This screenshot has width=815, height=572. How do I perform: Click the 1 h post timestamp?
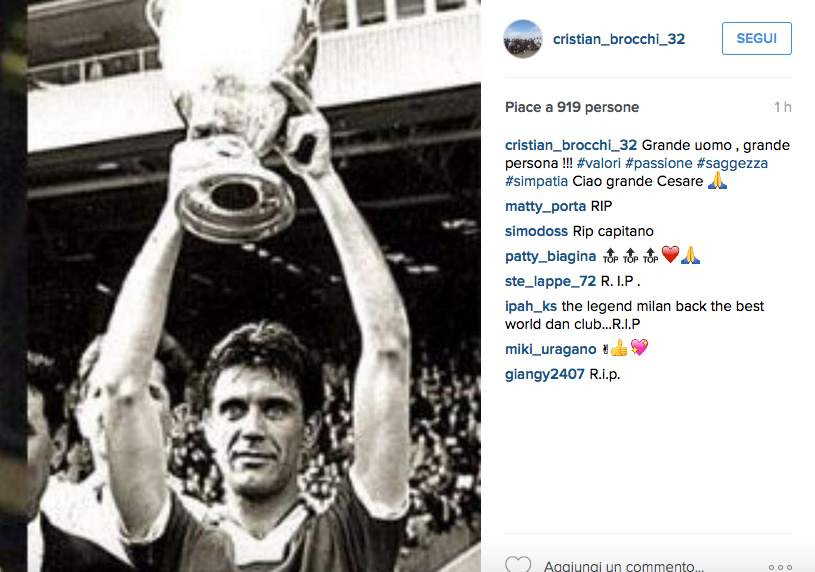[x=782, y=107]
